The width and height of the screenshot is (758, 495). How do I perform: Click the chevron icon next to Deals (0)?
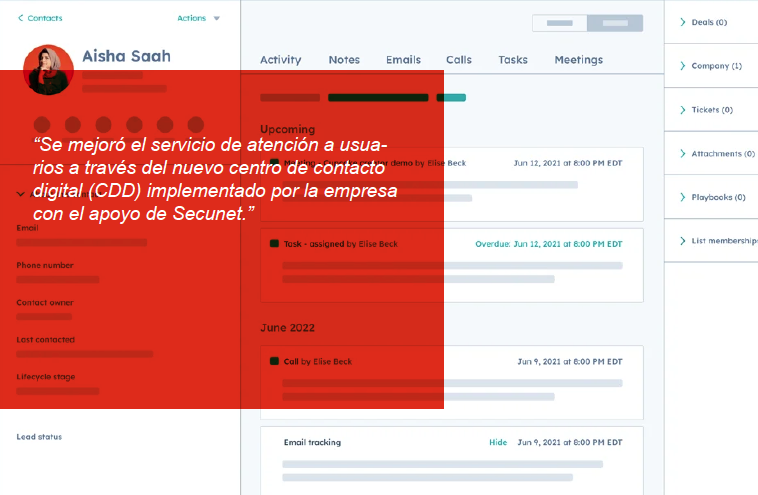pyautogui.click(x=682, y=22)
